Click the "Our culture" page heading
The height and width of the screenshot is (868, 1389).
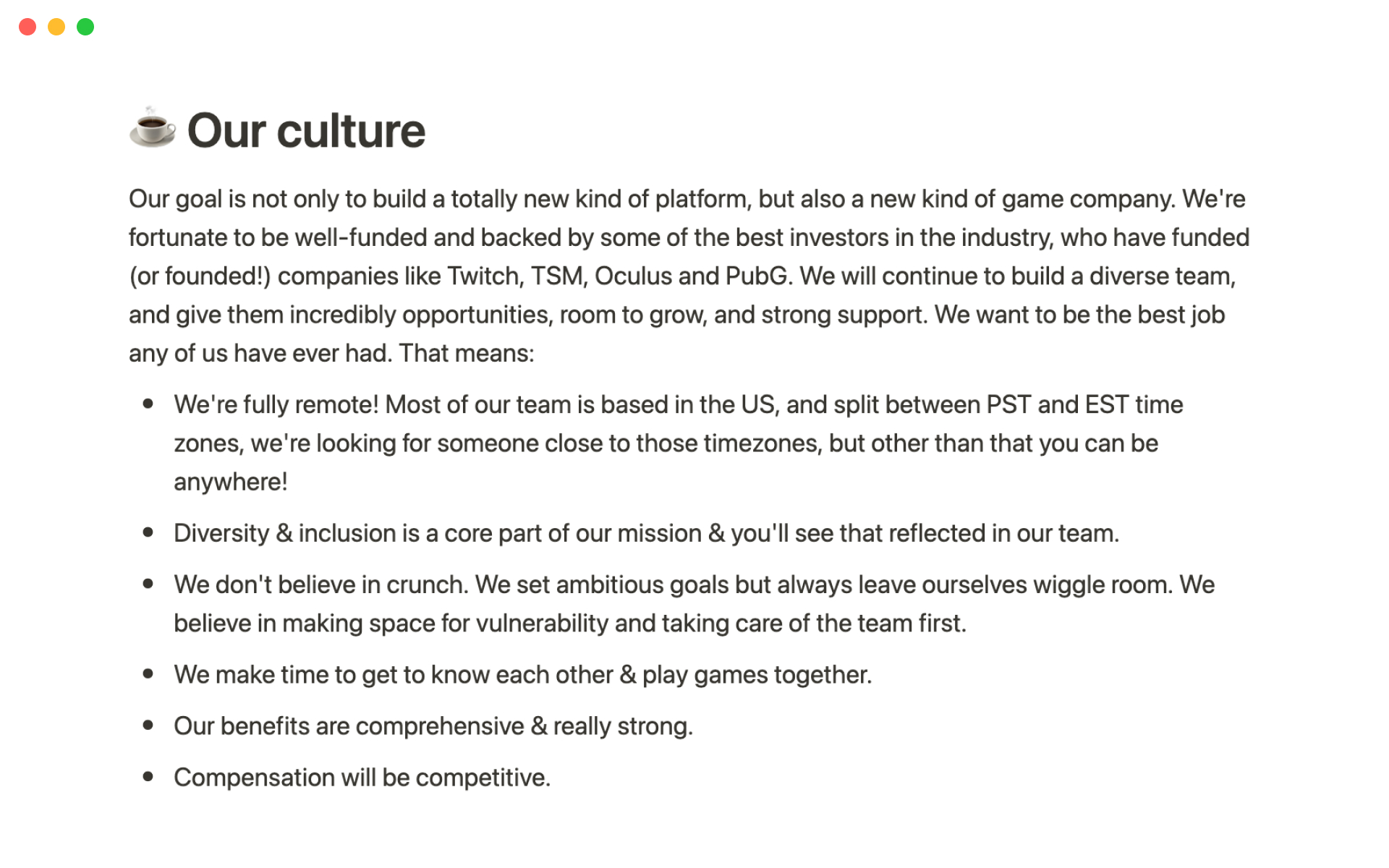pyautogui.click(x=306, y=131)
